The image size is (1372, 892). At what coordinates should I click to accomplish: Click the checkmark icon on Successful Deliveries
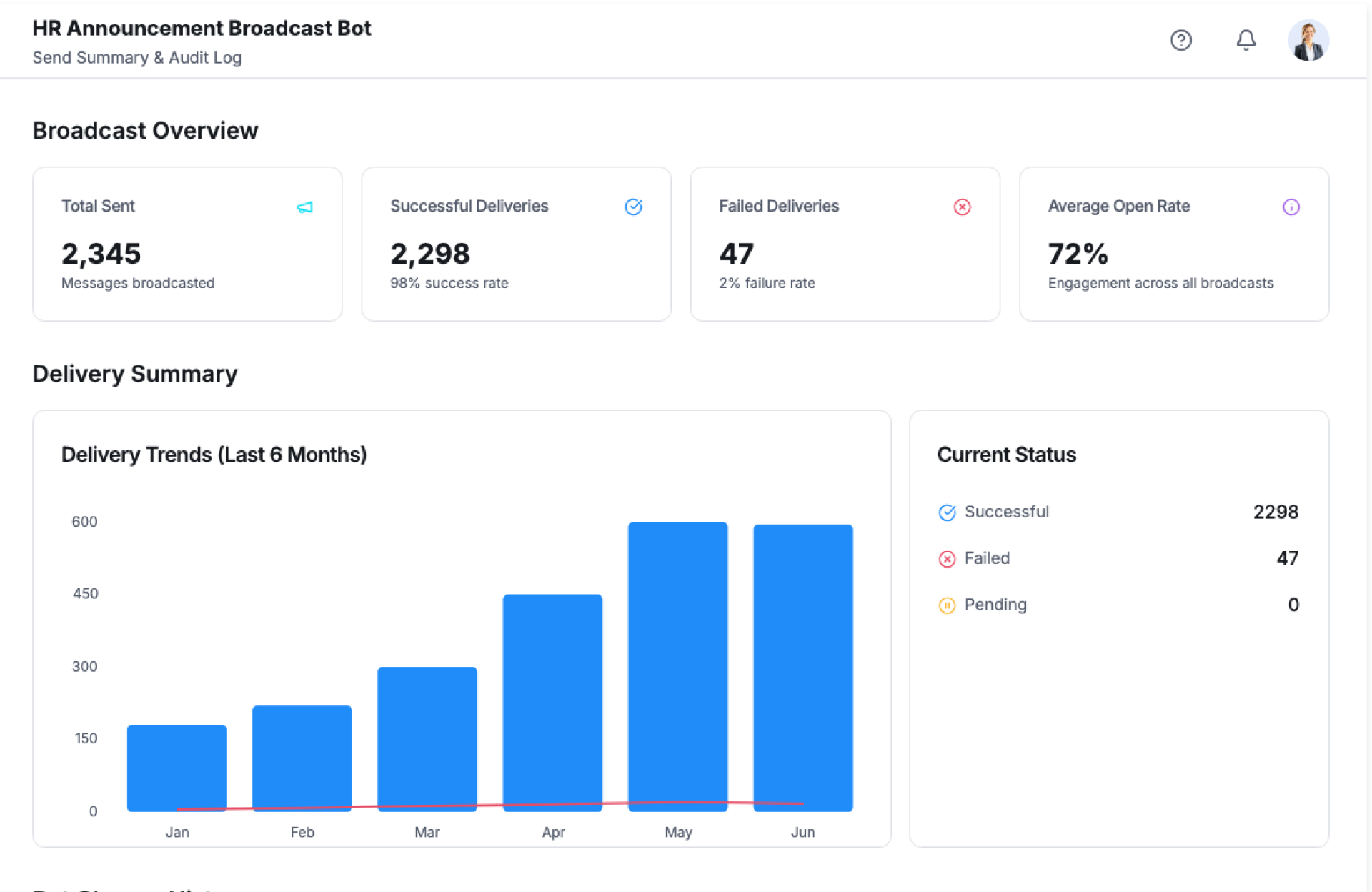[633, 207]
